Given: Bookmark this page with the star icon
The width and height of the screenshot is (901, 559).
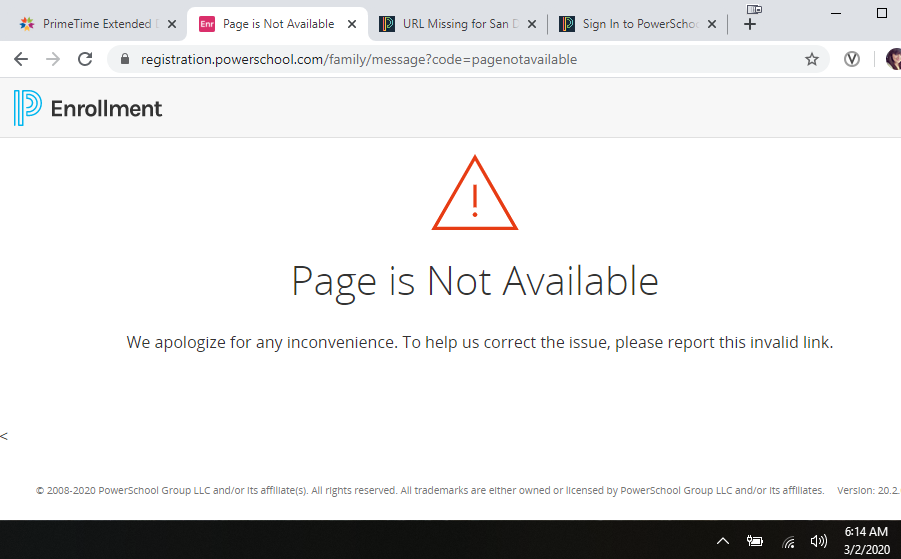Looking at the screenshot, I should 812,59.
